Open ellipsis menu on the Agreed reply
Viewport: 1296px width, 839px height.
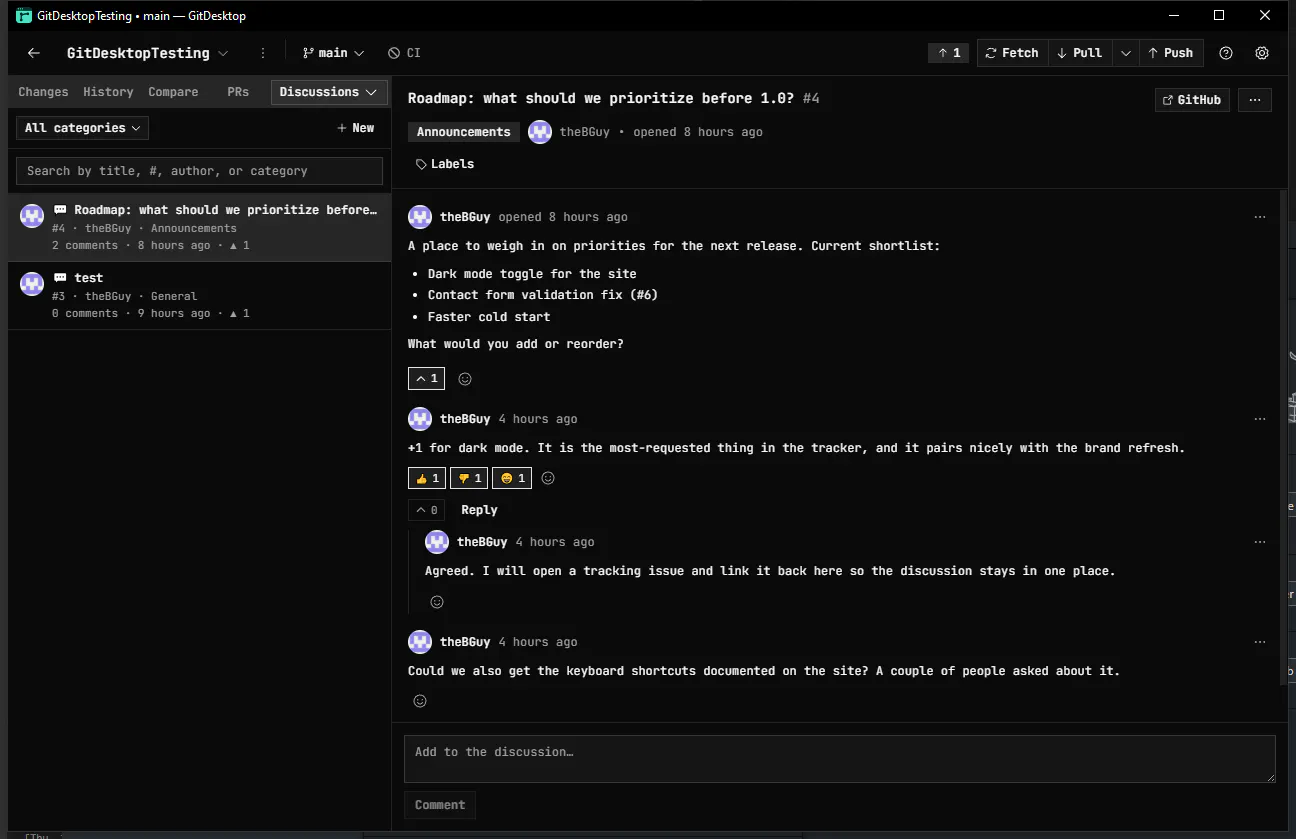point(1260,542)
